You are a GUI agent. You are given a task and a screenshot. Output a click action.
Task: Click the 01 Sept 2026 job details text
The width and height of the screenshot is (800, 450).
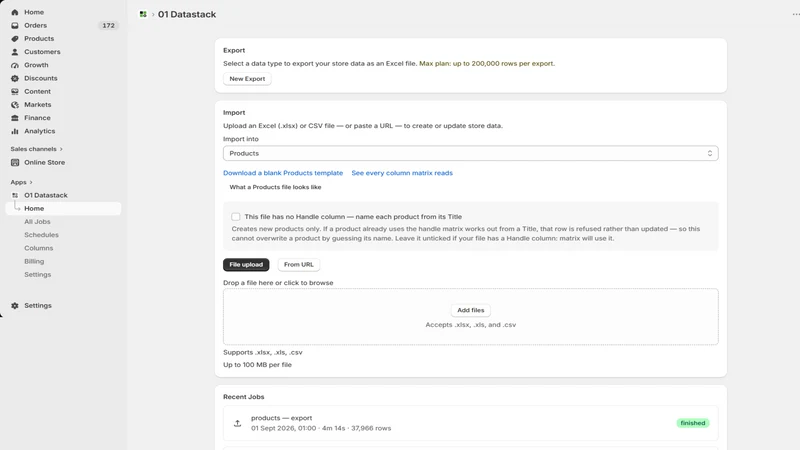click(321, 429)
